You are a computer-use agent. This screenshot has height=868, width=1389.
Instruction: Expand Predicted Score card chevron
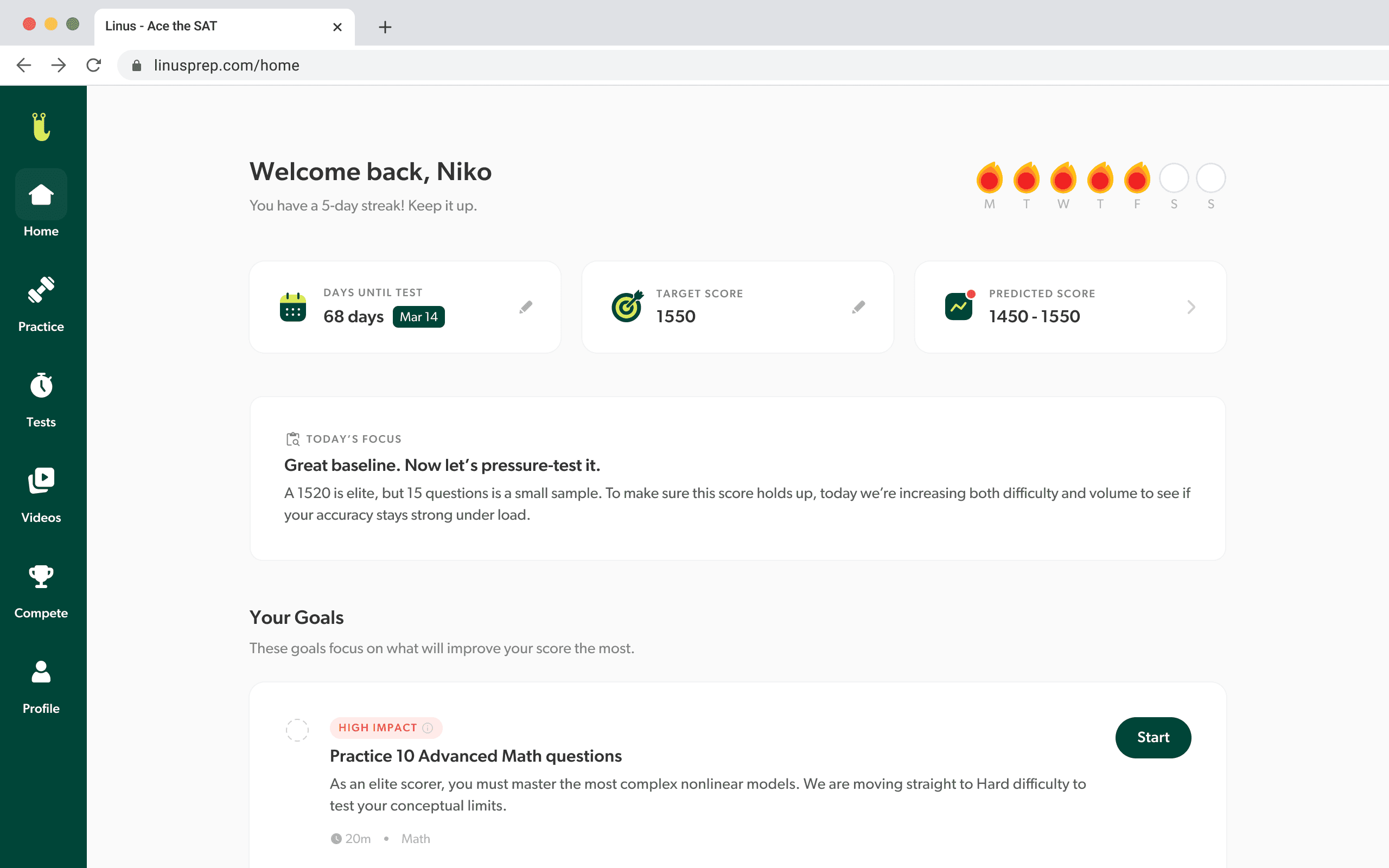1191,307
